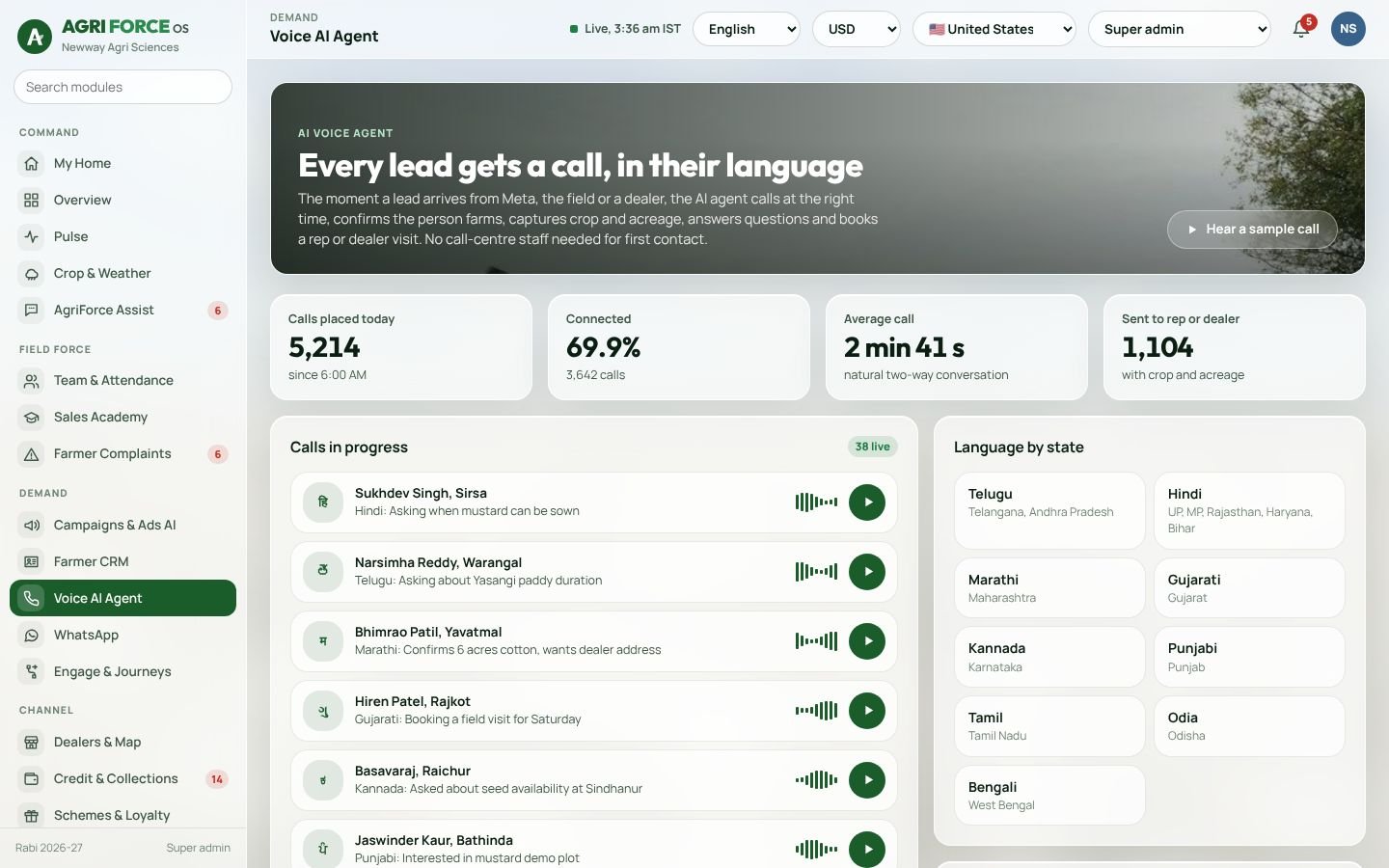Click the Campaigns & Ads AI megaphone icon
Screen dimensions: 1389x868
(x=32, y=526)
